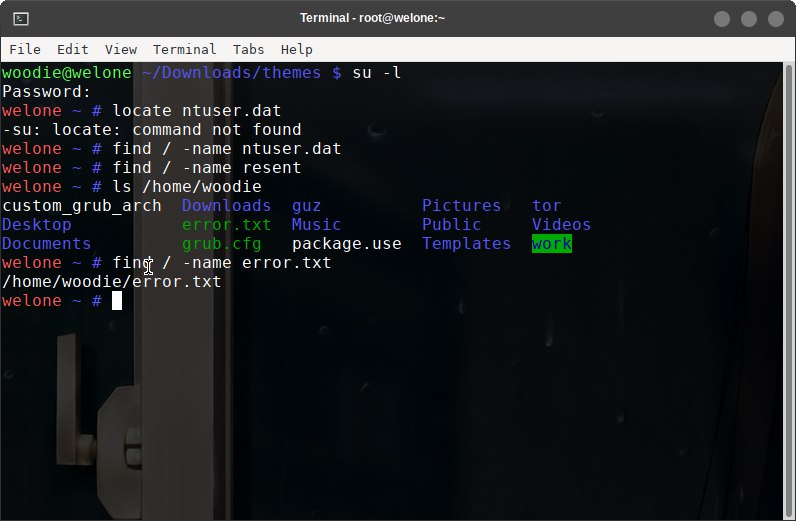Click the ~/Downloads/themes path in prompt
The height and width of the screenshot is (521, 796).
click(x=231, y=73)
